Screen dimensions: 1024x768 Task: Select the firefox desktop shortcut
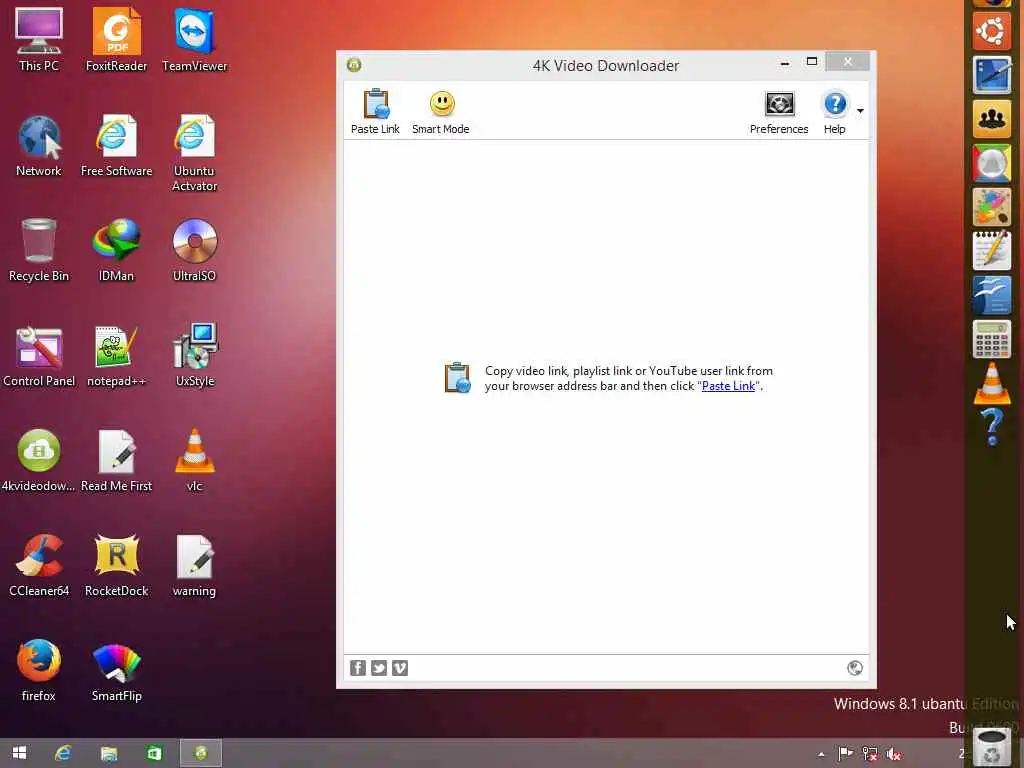[39, 671]
